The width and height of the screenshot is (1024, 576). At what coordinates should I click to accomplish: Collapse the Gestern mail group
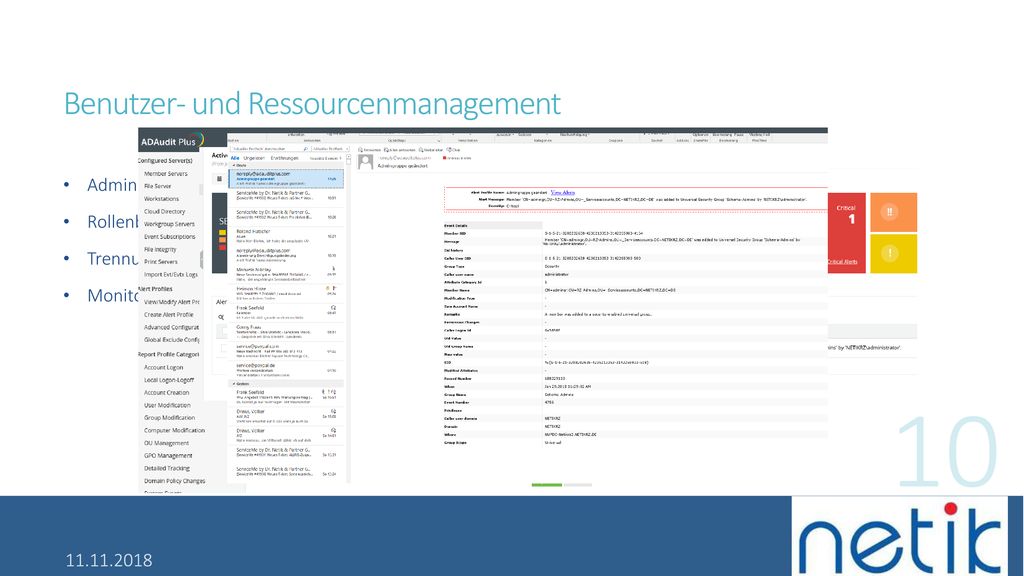click(x=234, y=384)
